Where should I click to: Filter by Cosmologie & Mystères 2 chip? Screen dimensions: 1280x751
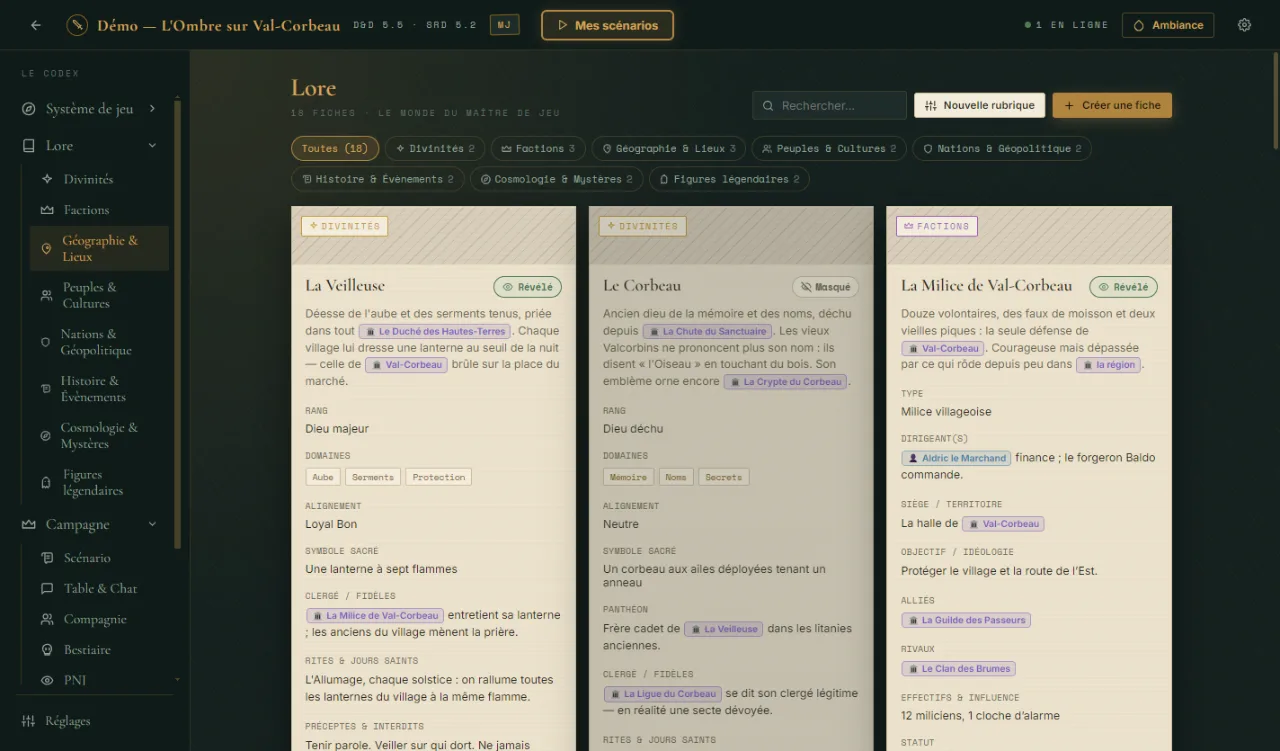click(556, 180)
